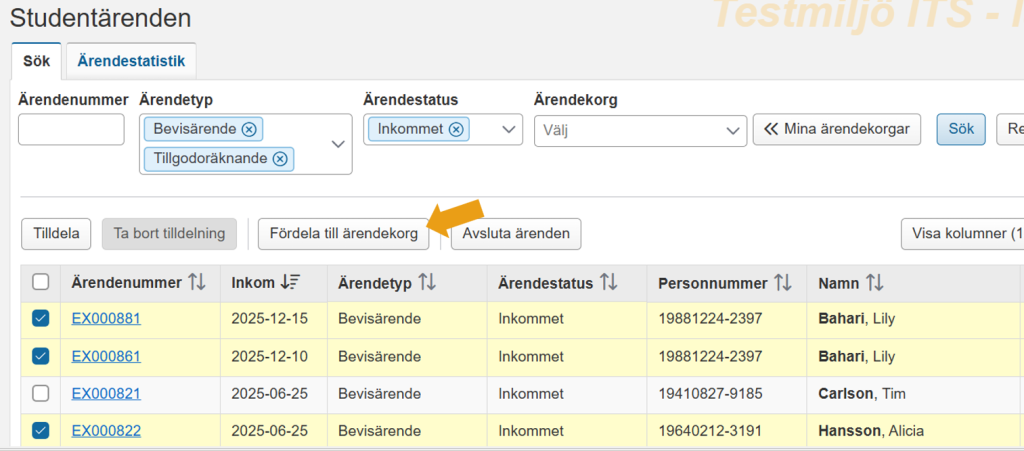Click personnummer 19410827-9185
Screen dimensions: 1024x451
click(x=710, y=394)
